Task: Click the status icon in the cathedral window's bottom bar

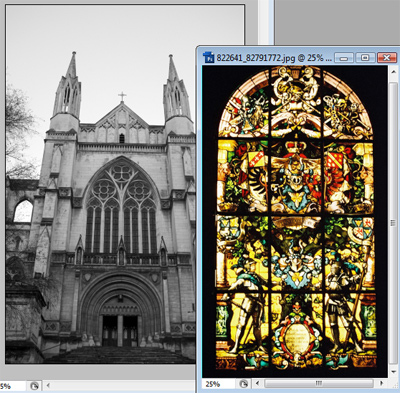Action: click(x=34, y=386)
